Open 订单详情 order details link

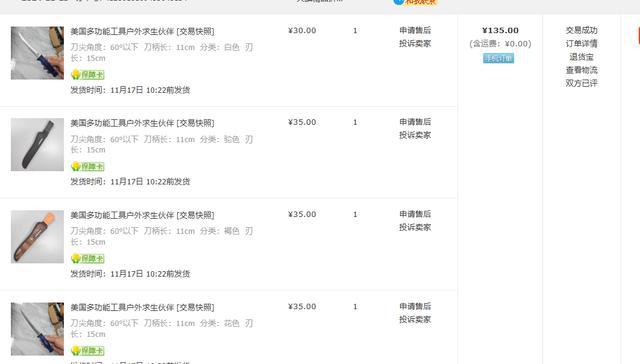[x=581, y=43]
